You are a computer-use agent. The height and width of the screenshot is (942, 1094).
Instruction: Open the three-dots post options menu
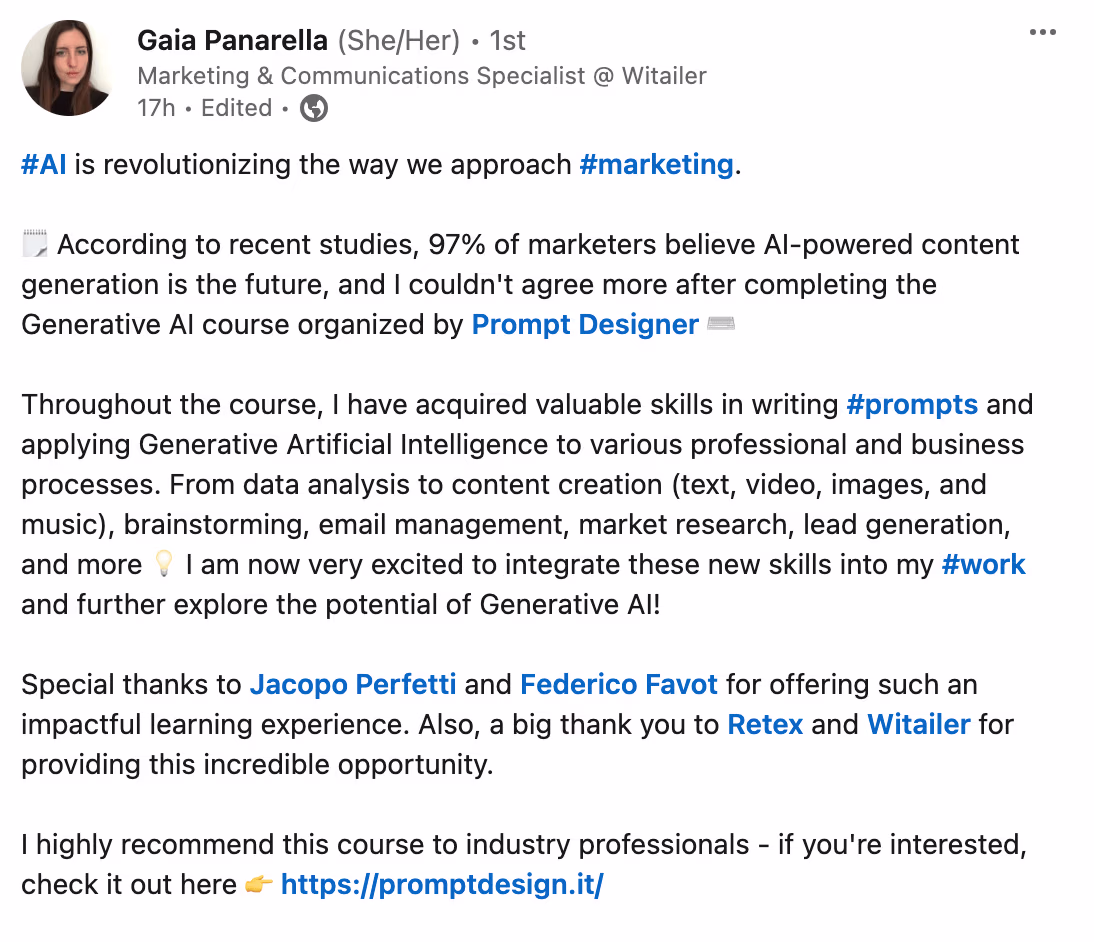[x=1042, y=32]
